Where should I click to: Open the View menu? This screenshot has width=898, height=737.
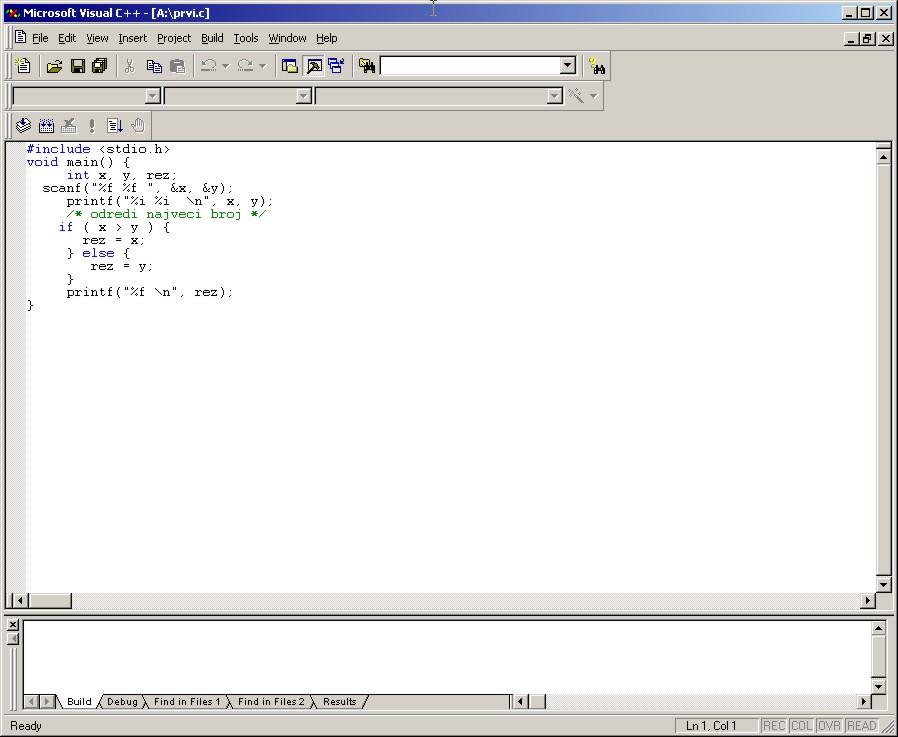(97, 38)
